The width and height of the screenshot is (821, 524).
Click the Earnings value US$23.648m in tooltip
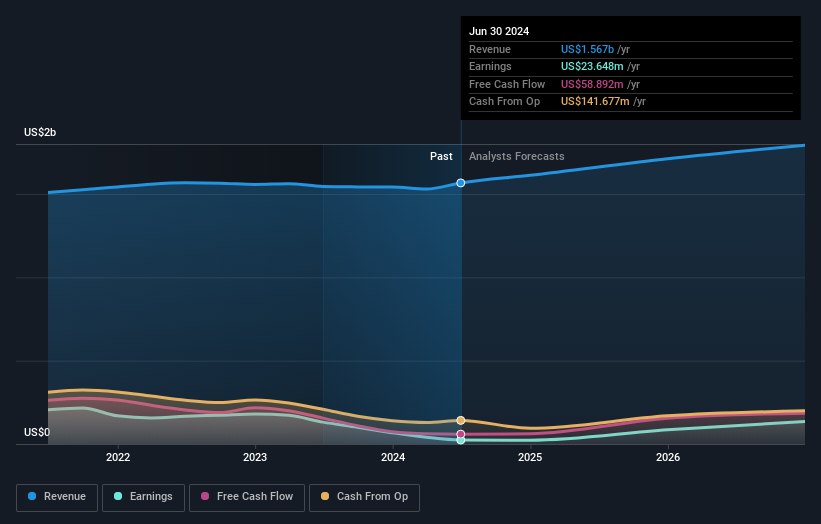pos(592,66)
